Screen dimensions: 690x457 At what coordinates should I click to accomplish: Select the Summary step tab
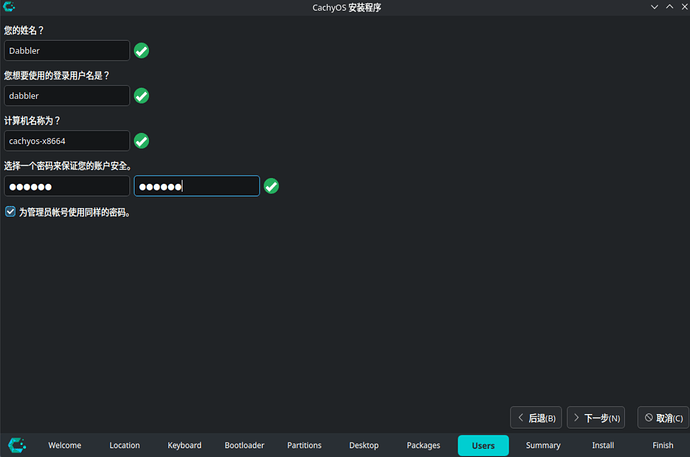tap(543, 445)
